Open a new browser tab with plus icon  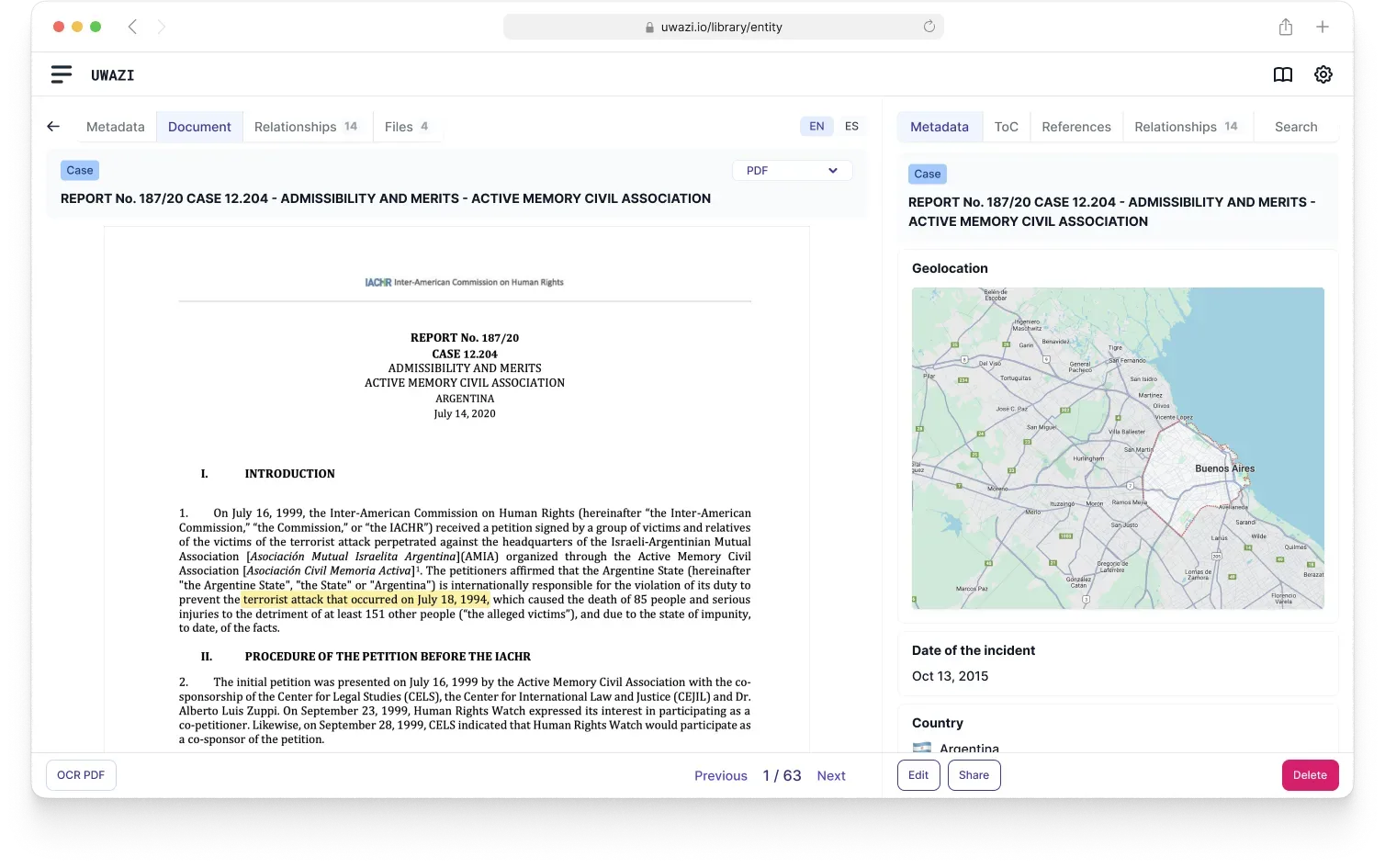coord(1323,27)
